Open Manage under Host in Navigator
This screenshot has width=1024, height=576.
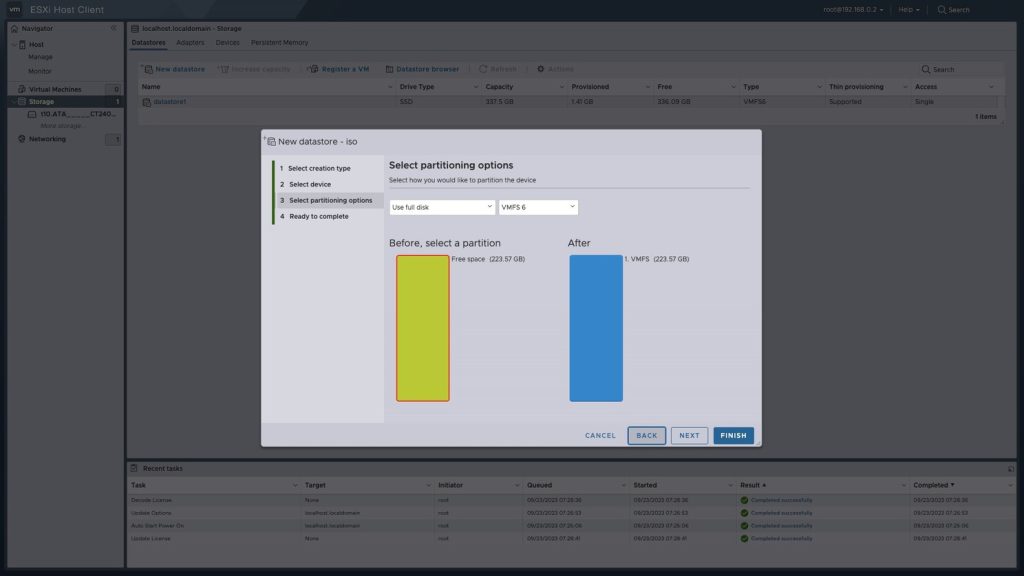(x=40, y=57)
